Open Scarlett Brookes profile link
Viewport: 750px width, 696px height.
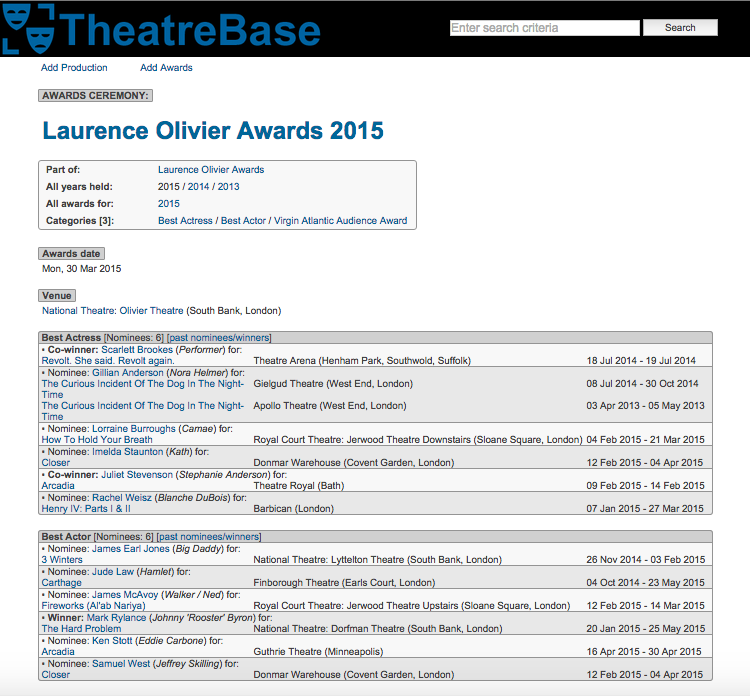pos(137,350)
